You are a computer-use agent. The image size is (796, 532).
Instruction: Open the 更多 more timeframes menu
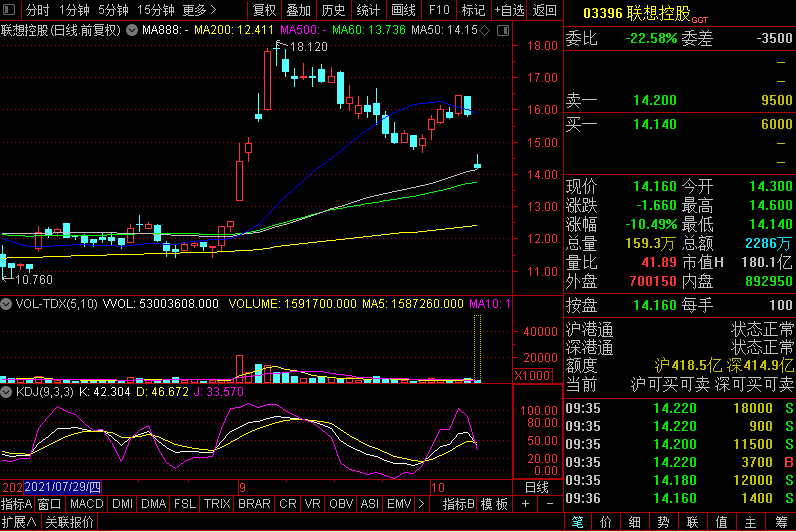pyautogui.click(x=200, y=10)
